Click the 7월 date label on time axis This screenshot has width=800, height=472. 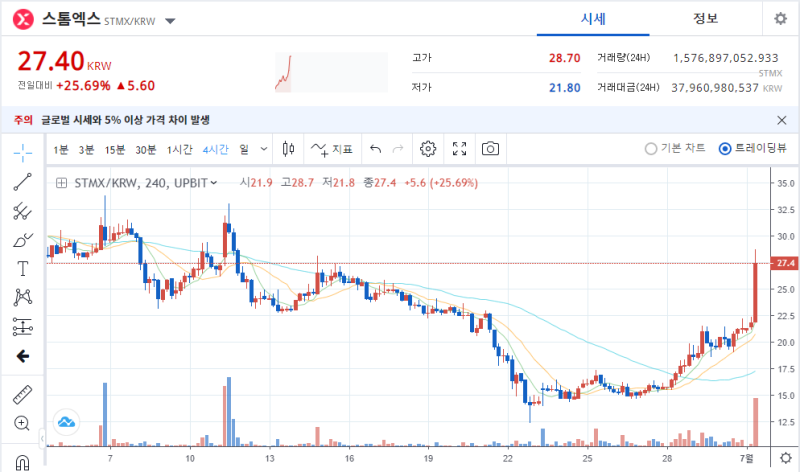coord(746,458)
